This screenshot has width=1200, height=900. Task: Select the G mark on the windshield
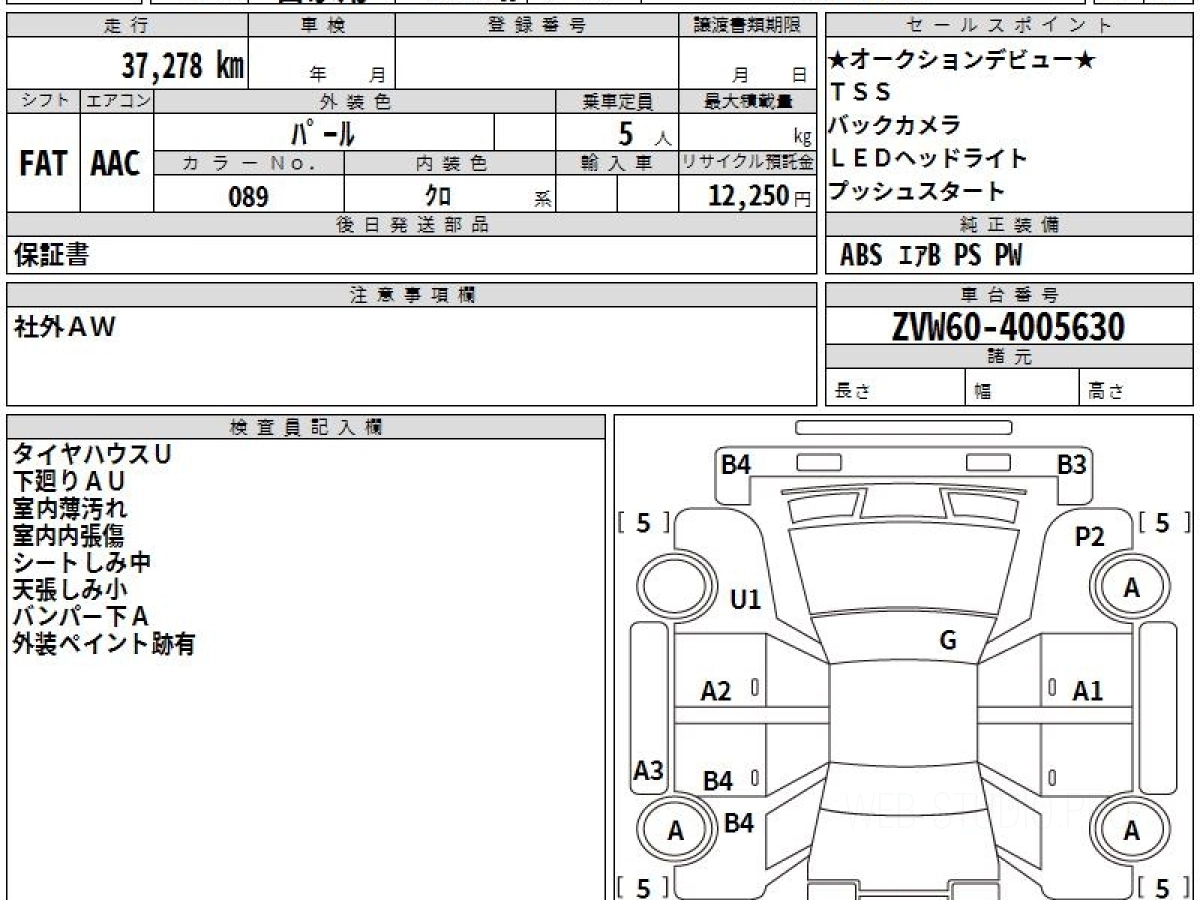[947, 641]
